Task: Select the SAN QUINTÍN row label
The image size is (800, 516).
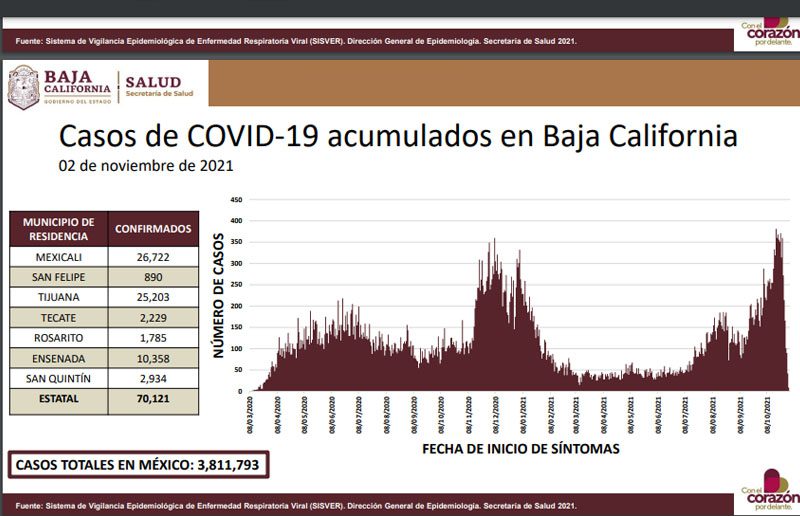Action: point(59,379)
